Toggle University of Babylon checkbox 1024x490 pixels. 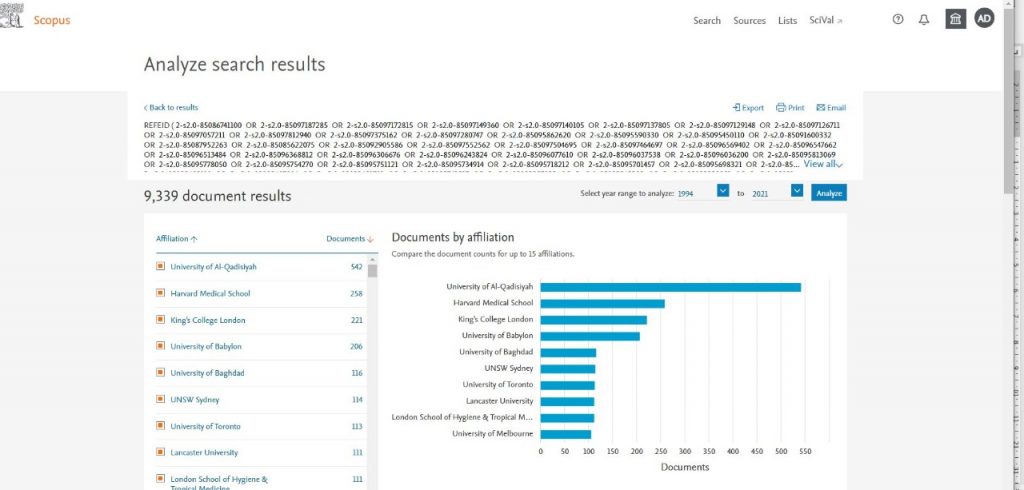point(160,346)
